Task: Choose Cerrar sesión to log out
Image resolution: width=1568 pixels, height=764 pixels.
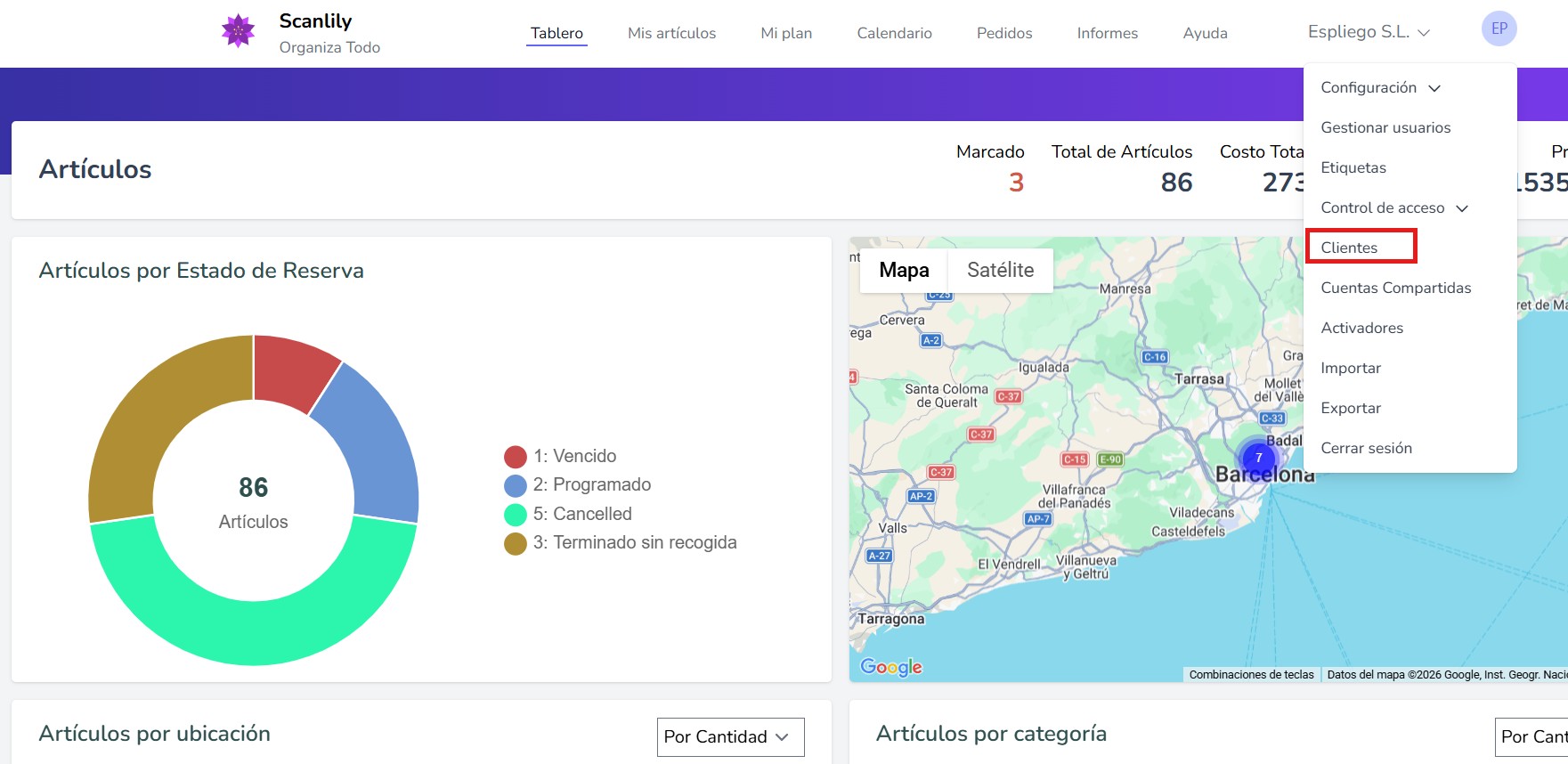Action: (x=1366, y=448)
